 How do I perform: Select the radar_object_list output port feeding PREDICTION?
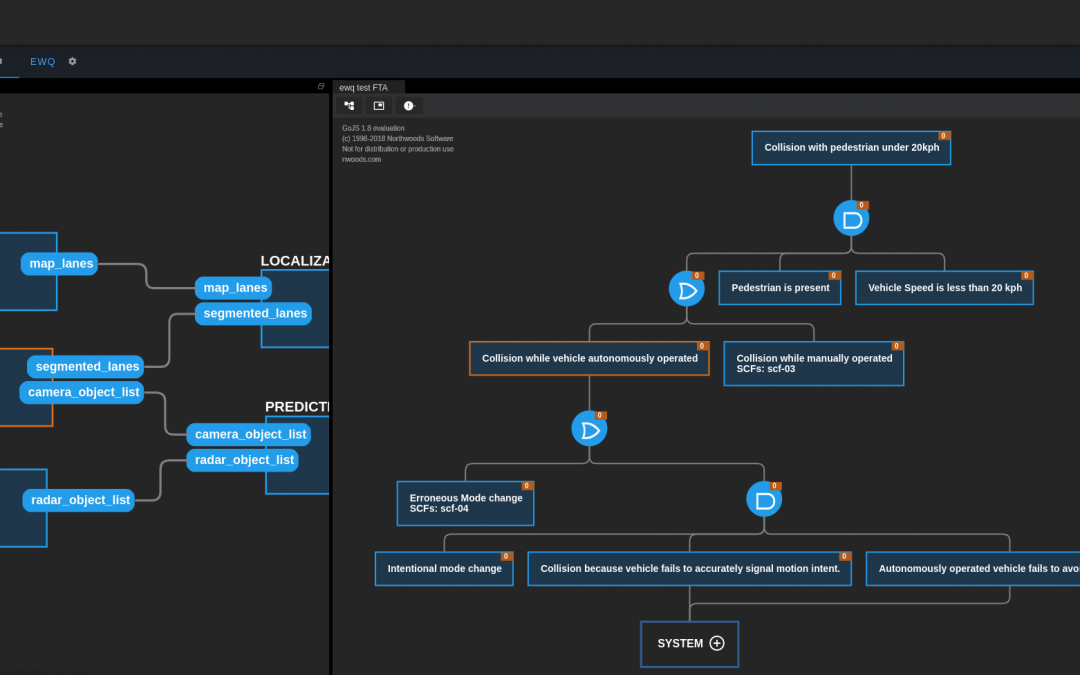(x=79, y=501)
